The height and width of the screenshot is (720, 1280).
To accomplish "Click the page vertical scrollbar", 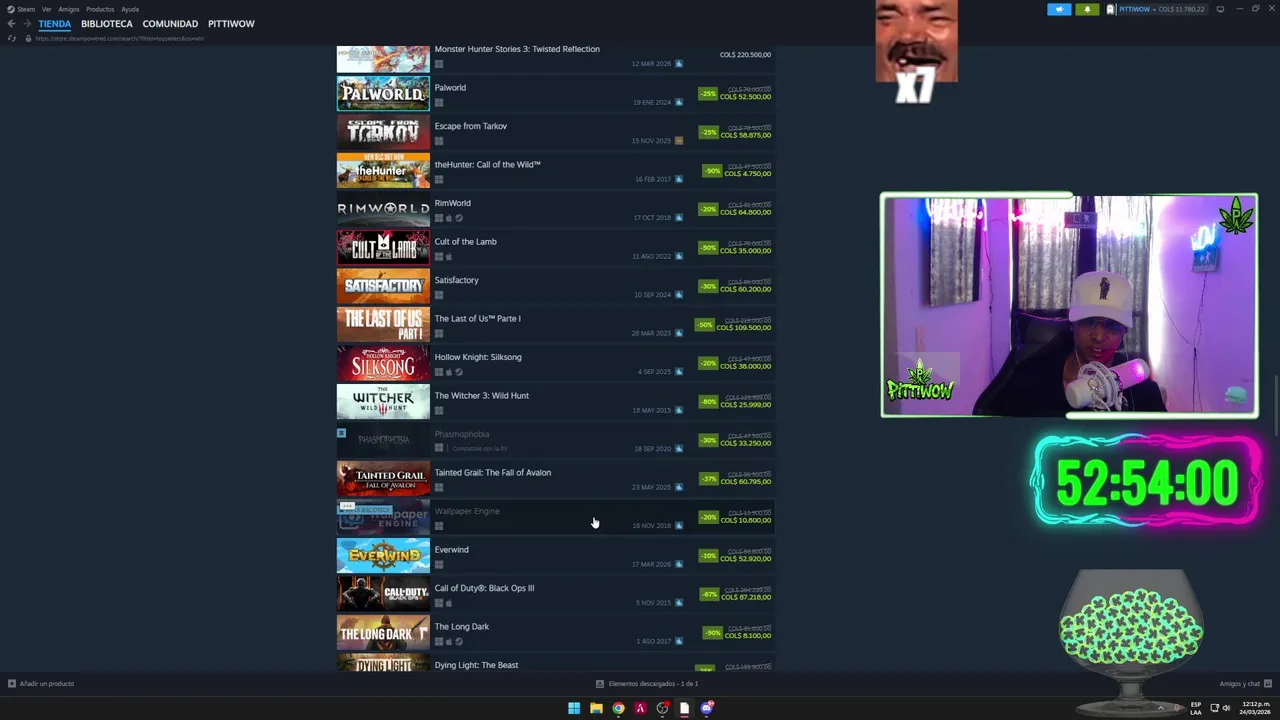I will [x=1276, y=405].
